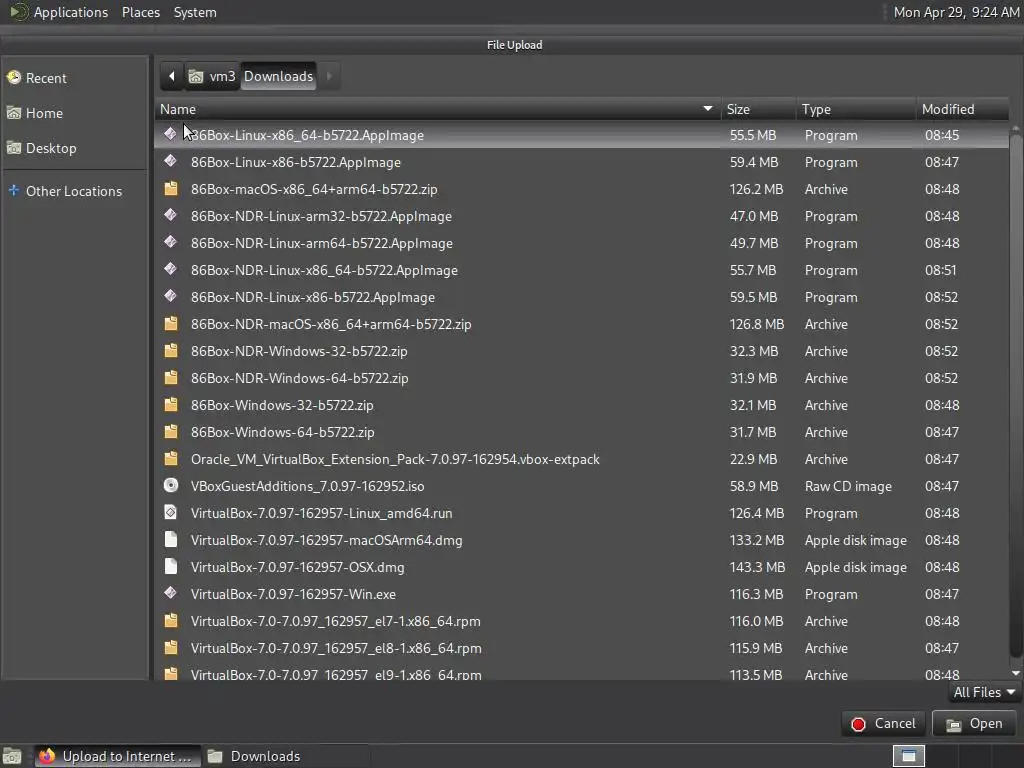
Task: Click the Cancel button
Action: pos(883,724)
